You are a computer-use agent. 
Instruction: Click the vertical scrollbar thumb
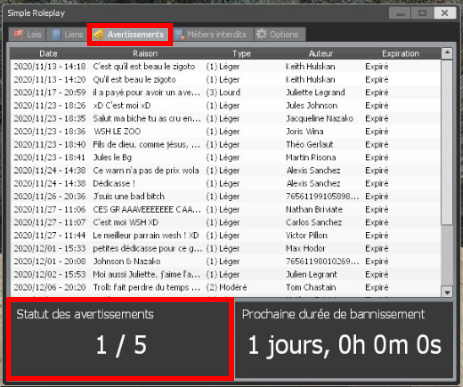pyautogui.click(x=447, y=142)
